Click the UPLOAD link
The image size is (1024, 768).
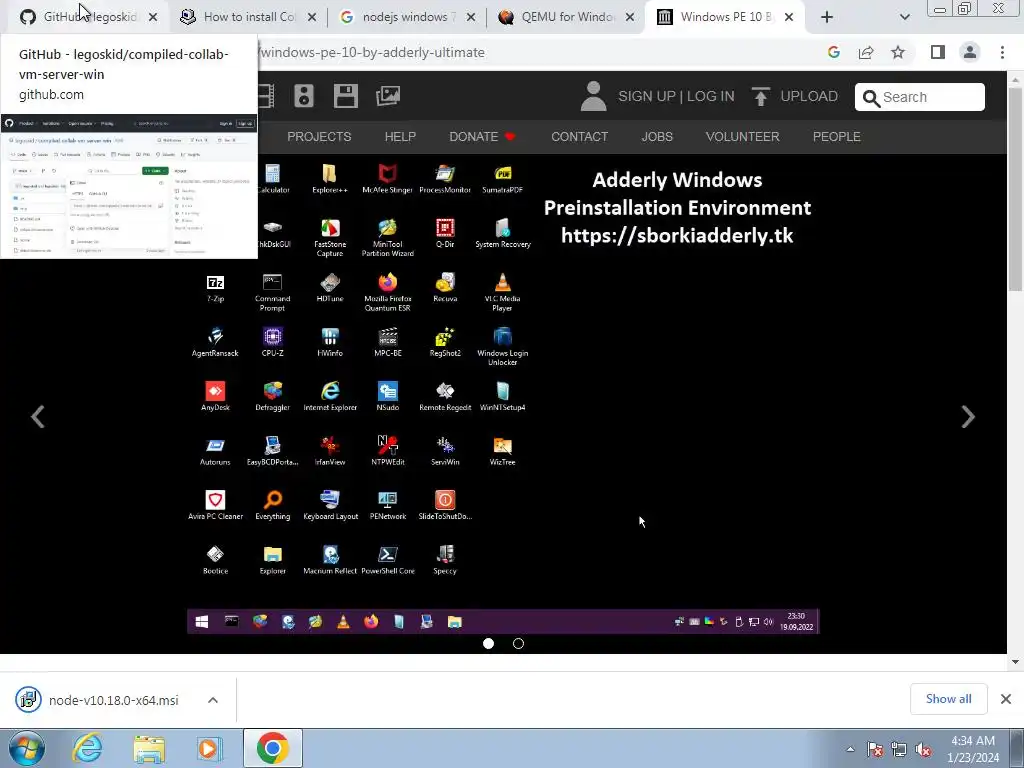pos(809,96)
